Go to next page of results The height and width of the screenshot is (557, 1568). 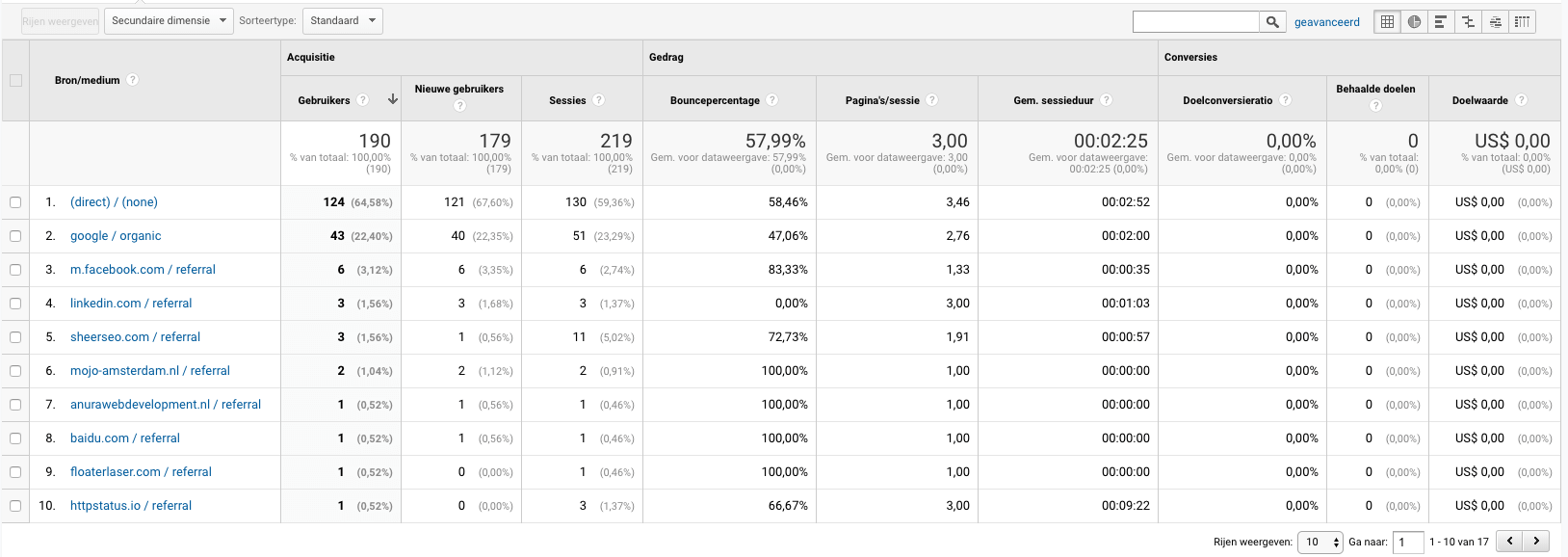1536,542
